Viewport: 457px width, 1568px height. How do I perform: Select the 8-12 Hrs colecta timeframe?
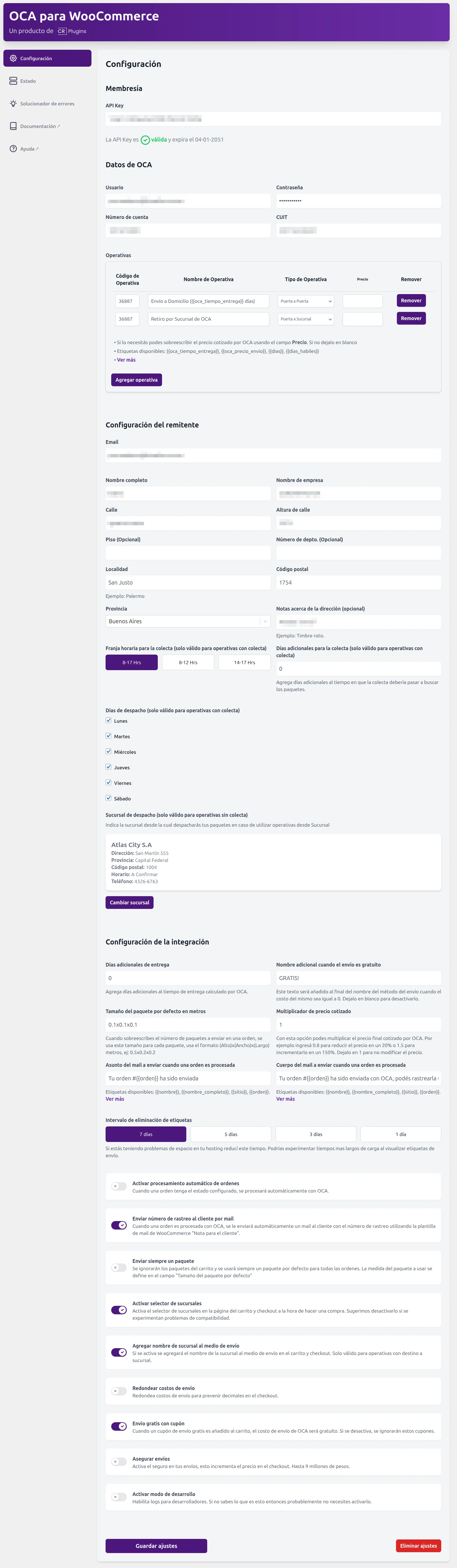[x=187, y=662]
